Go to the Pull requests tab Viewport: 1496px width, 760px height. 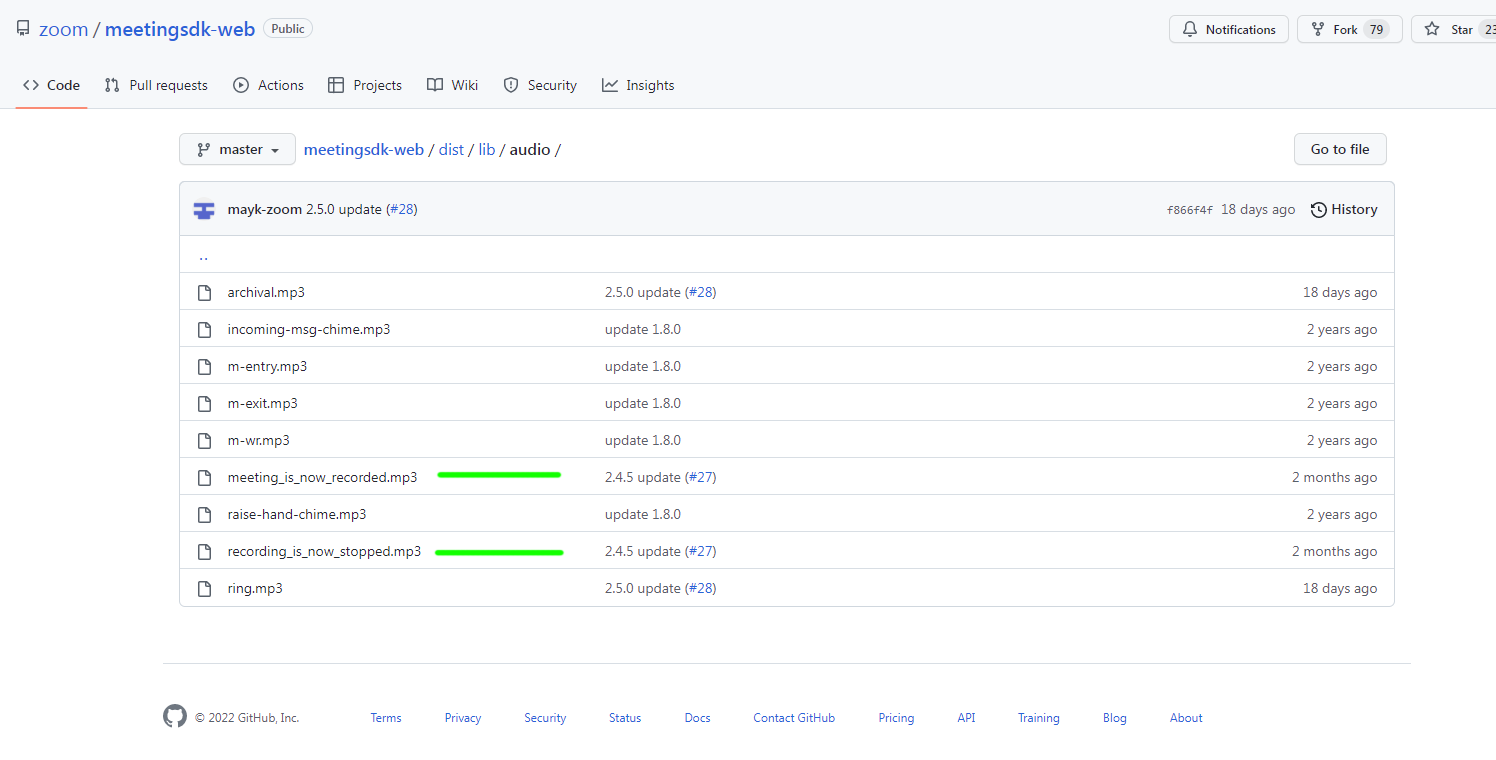point(156,85)
